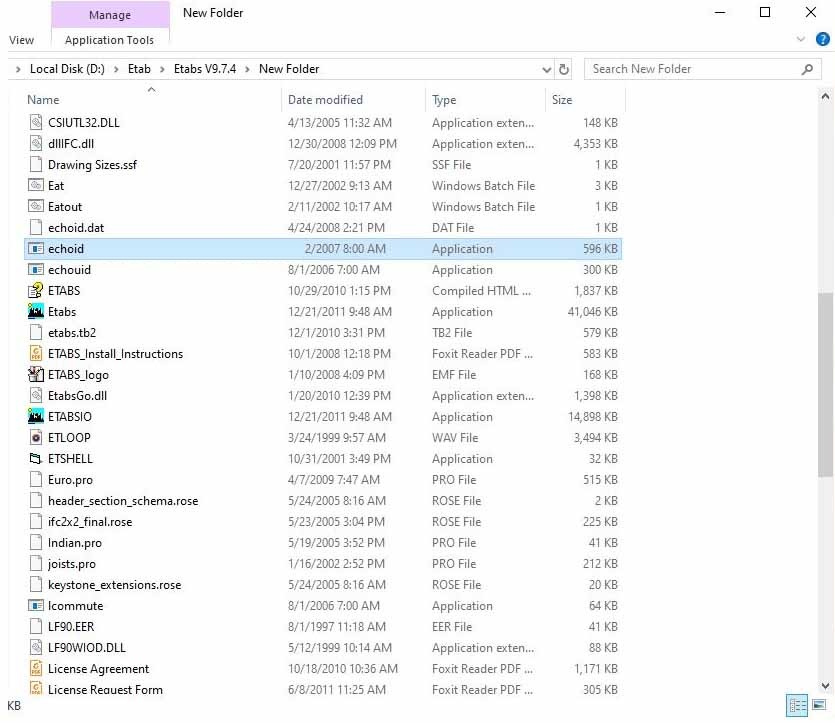The height and width of the screenshot is (723, 835).
Task: Switch to the Application Tools tab
Action: (x=110, y=40)
